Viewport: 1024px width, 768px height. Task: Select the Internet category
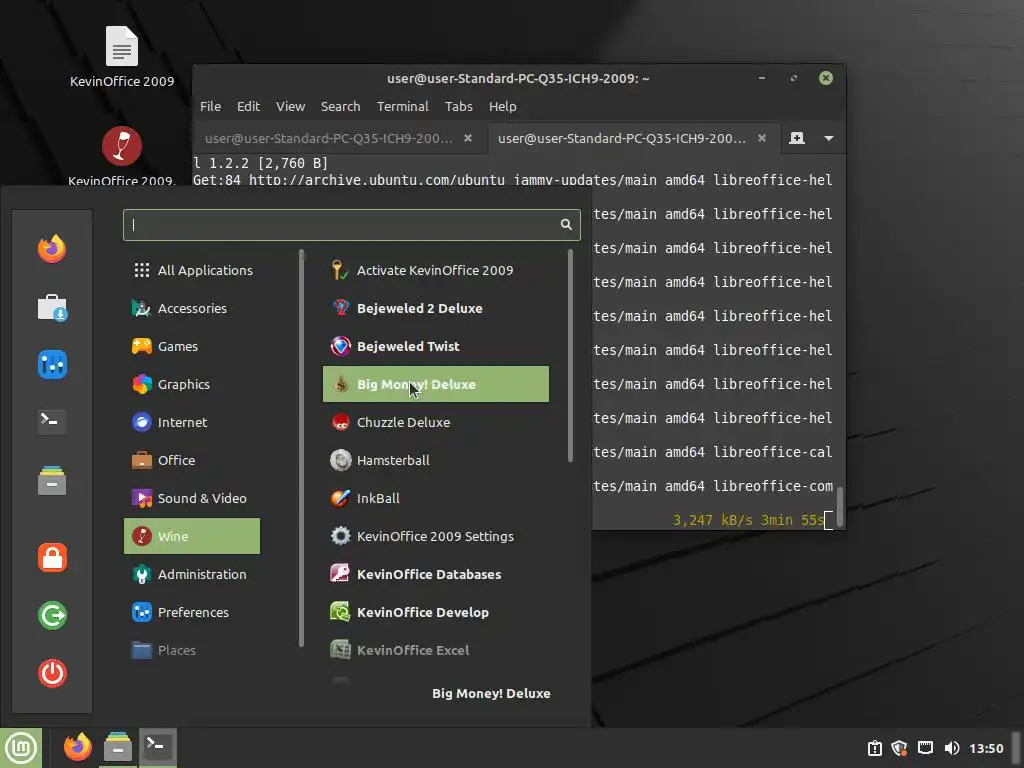pyautogui.click(x=192, y=422)
